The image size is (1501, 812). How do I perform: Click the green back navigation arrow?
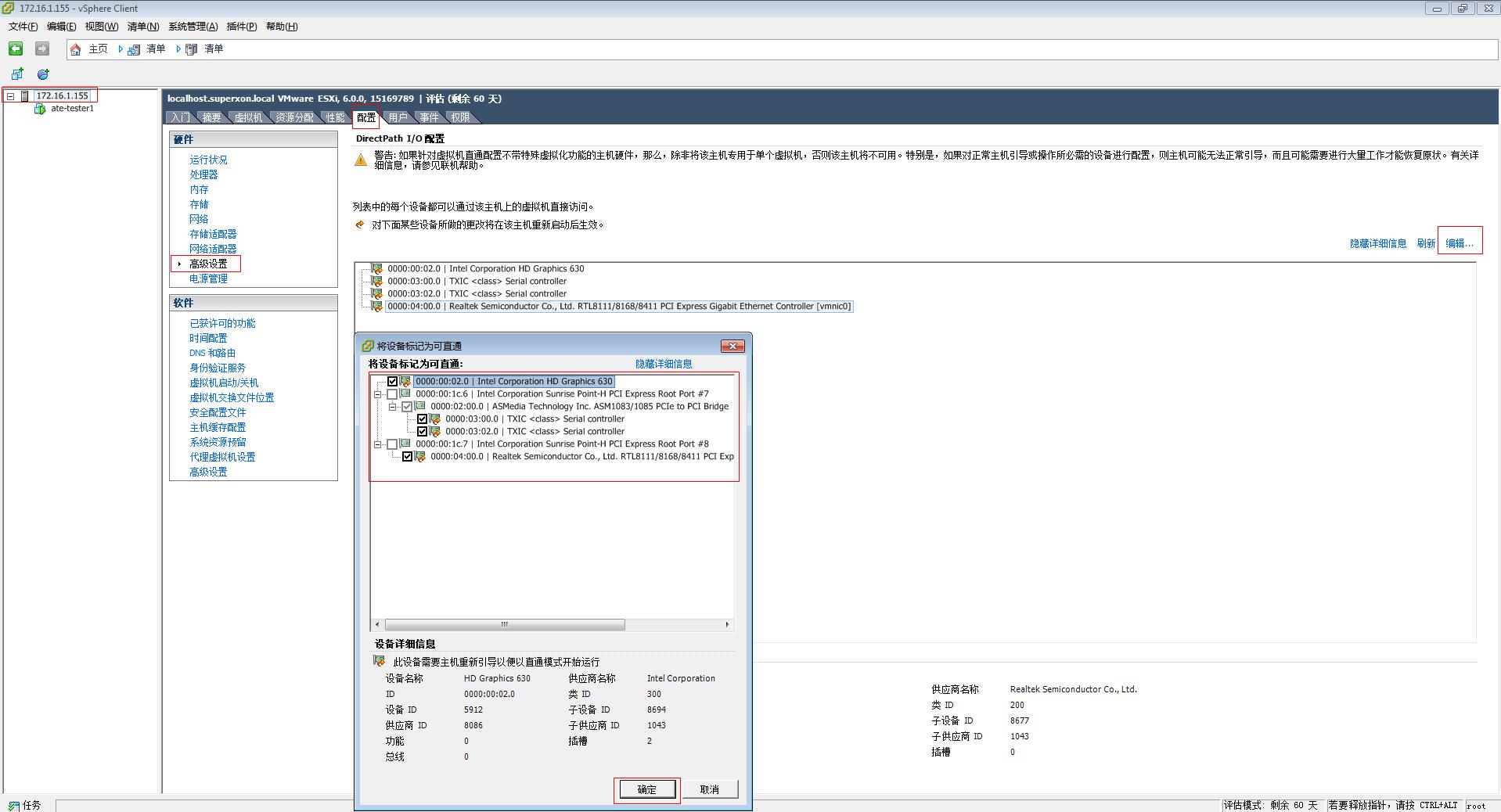[x=16, y=49]
